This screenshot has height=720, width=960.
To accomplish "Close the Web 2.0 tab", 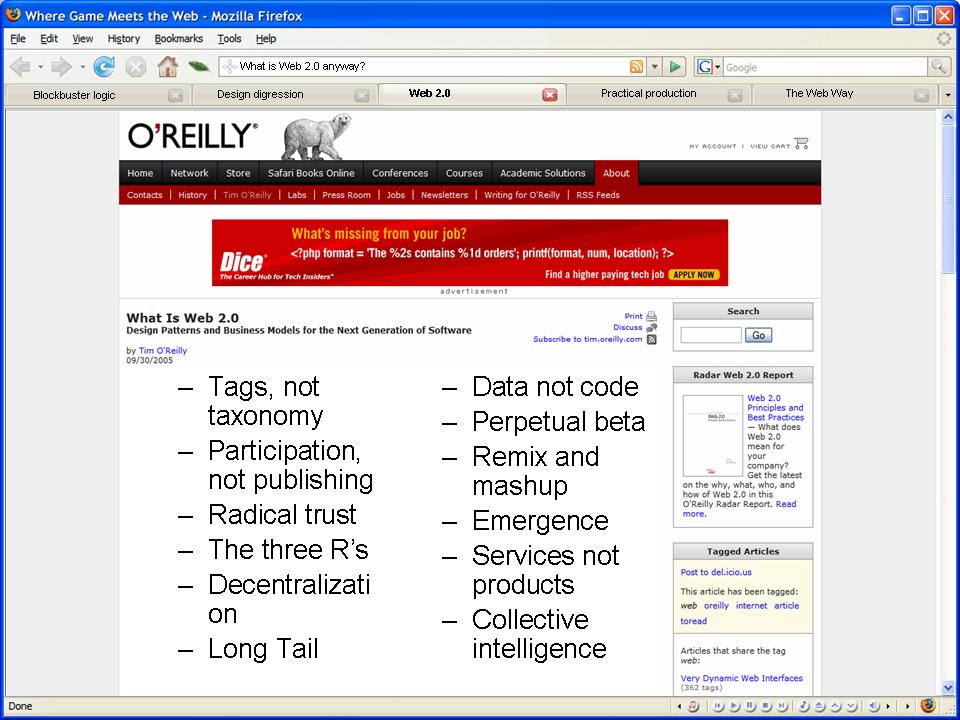I will 550,95.
